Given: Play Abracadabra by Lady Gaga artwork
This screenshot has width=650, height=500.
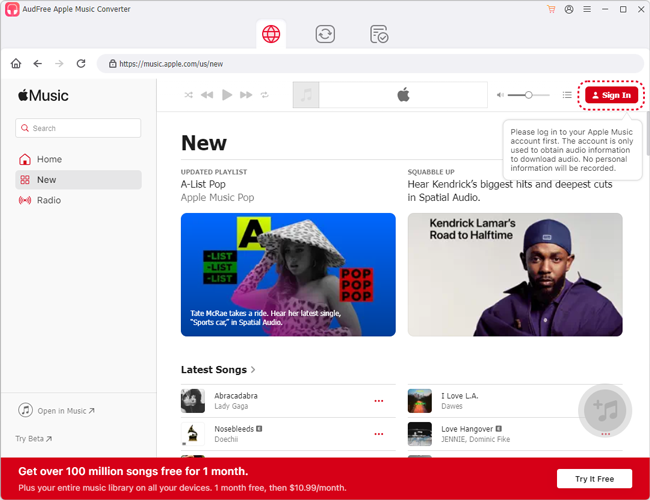Looking at the screenshot, I should pos(193,401).
